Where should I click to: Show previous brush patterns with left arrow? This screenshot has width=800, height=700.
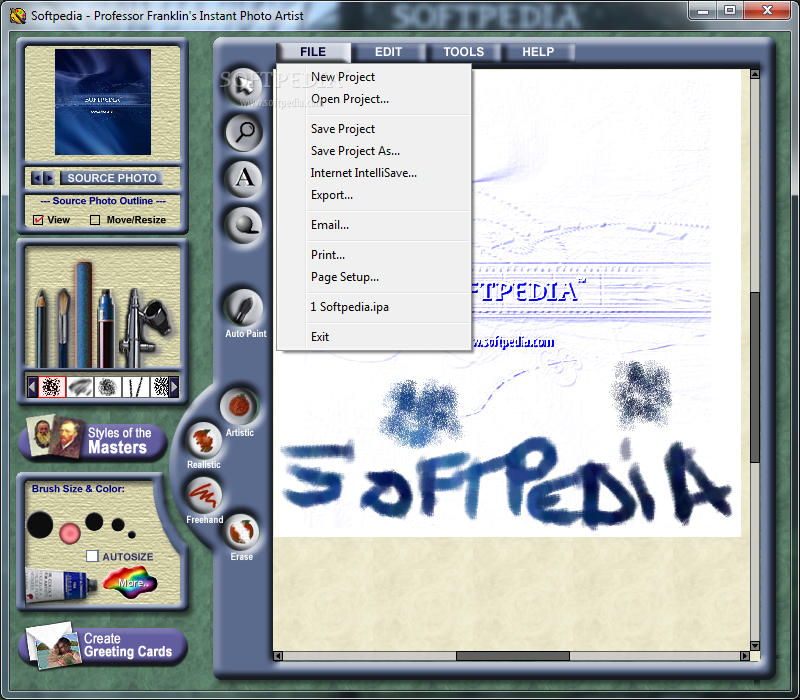32,387
